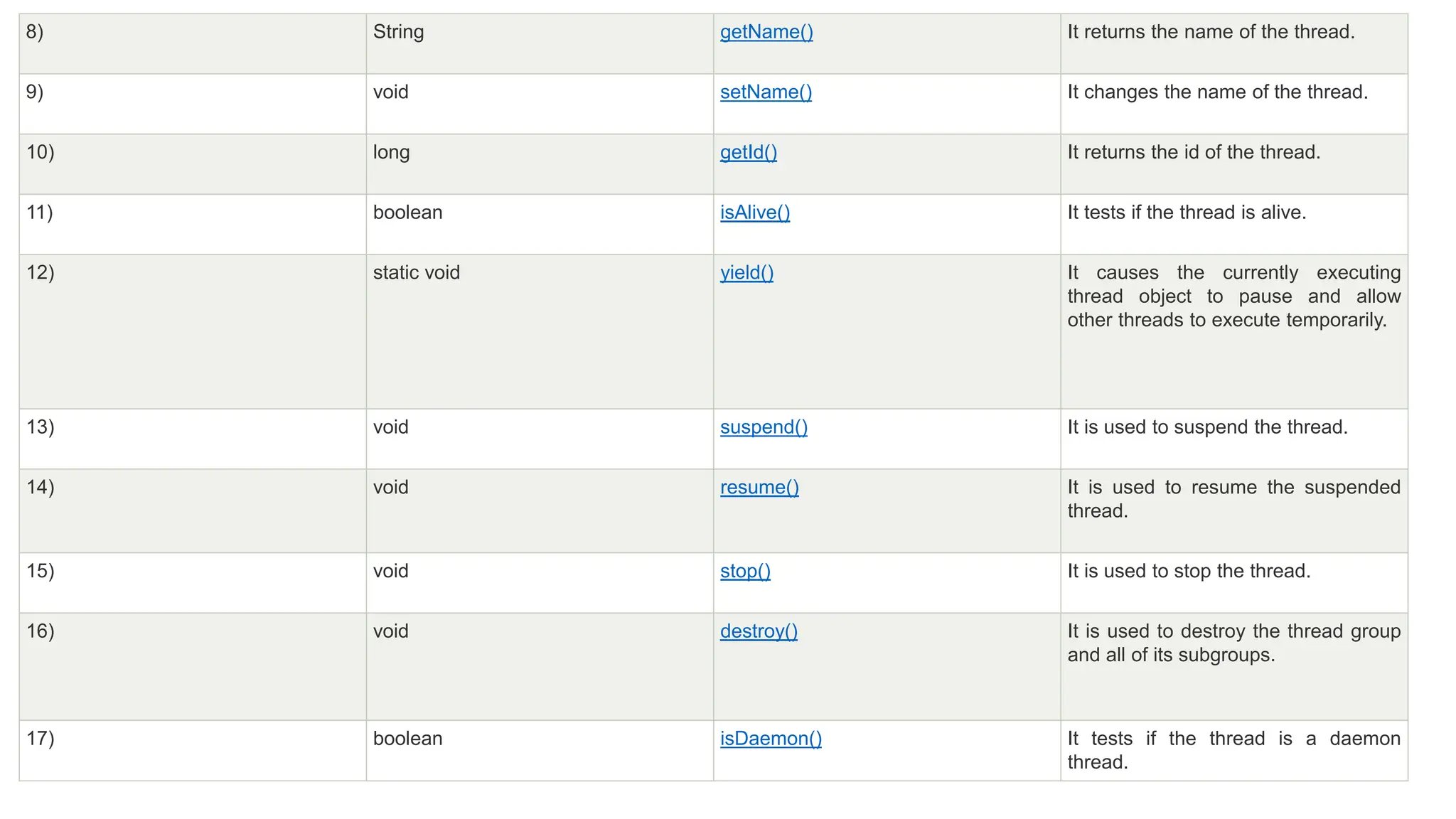Click description about destroying the thread group

tap(1233, 643)
